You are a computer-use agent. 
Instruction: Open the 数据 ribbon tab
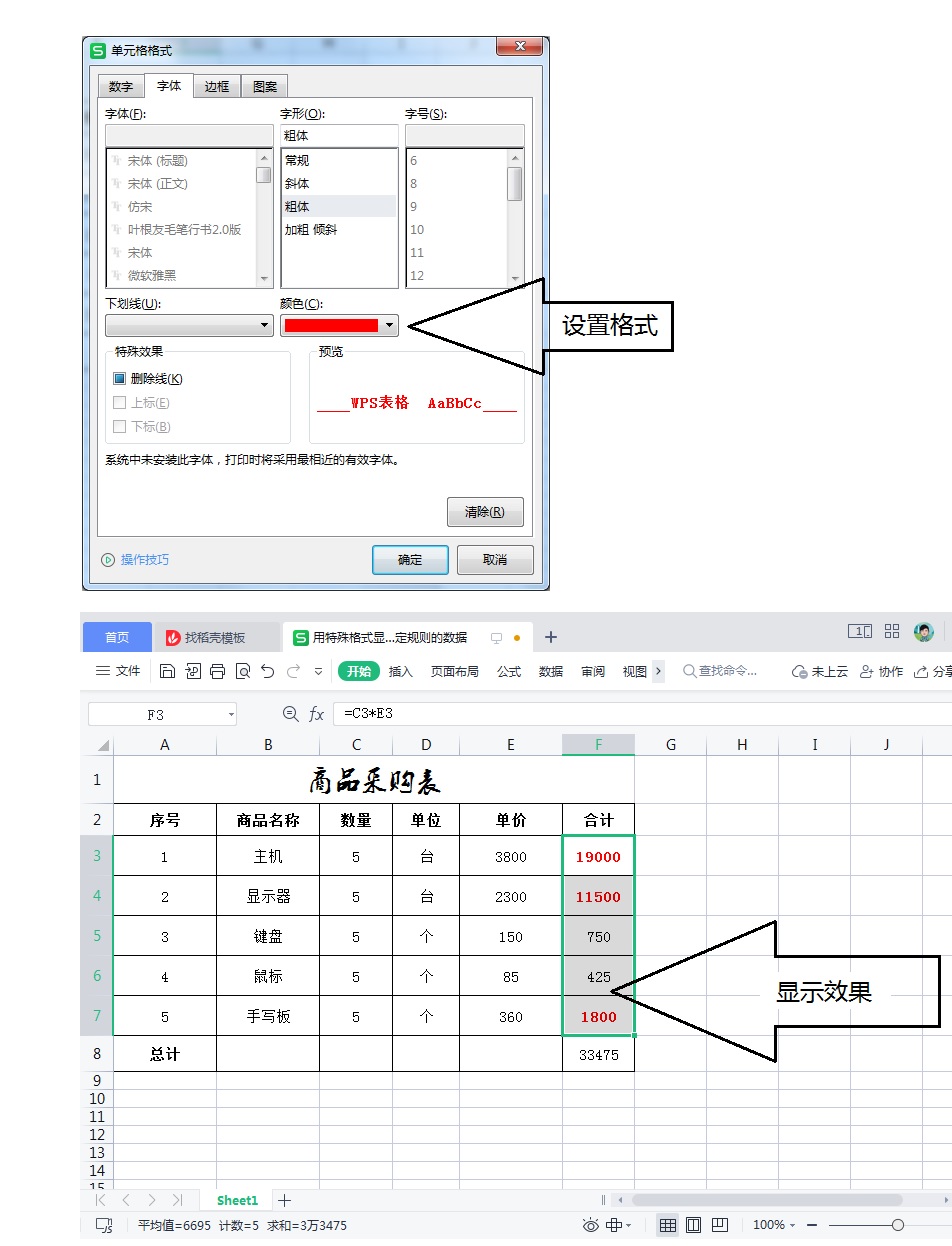coord(551,671)
